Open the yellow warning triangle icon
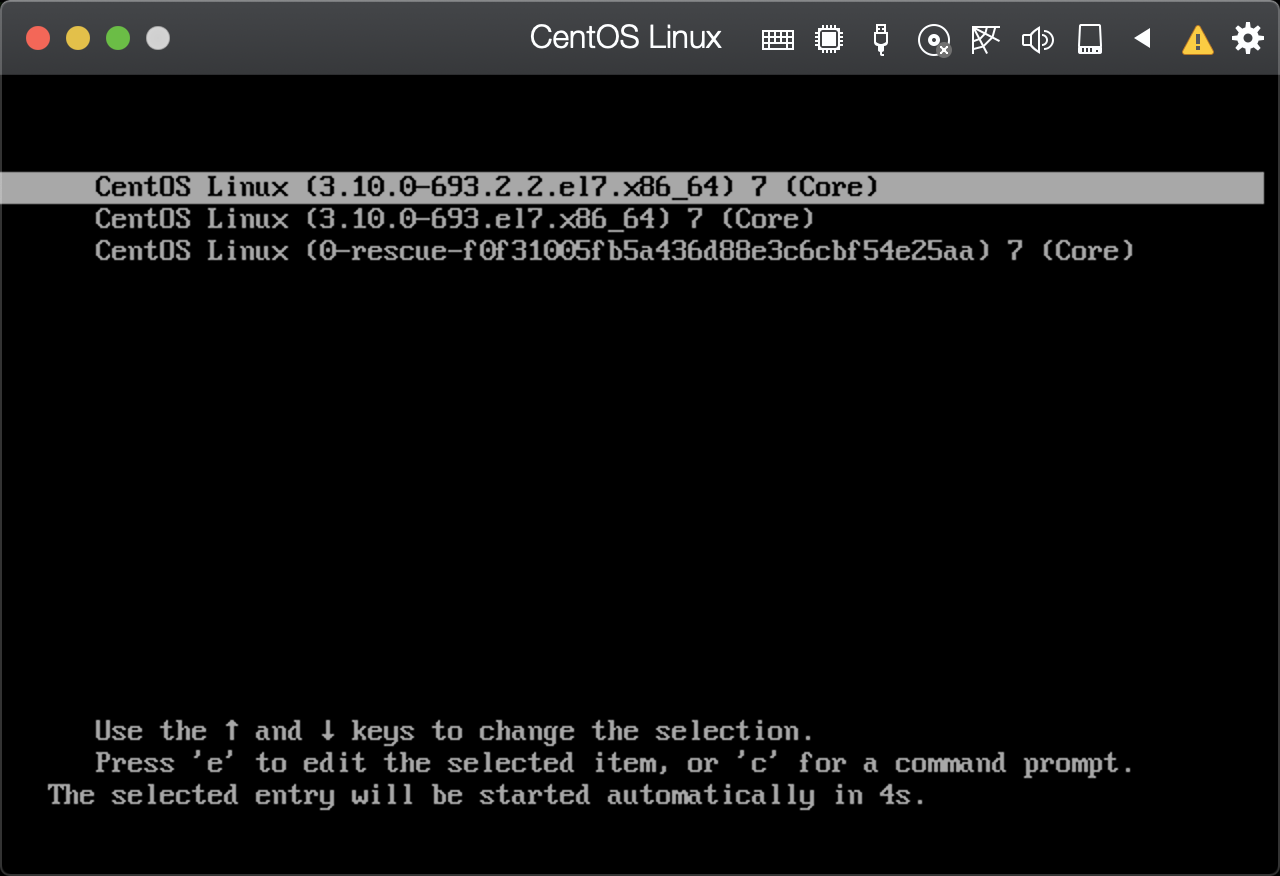 pyautogui.click(x=1197, y=38)
